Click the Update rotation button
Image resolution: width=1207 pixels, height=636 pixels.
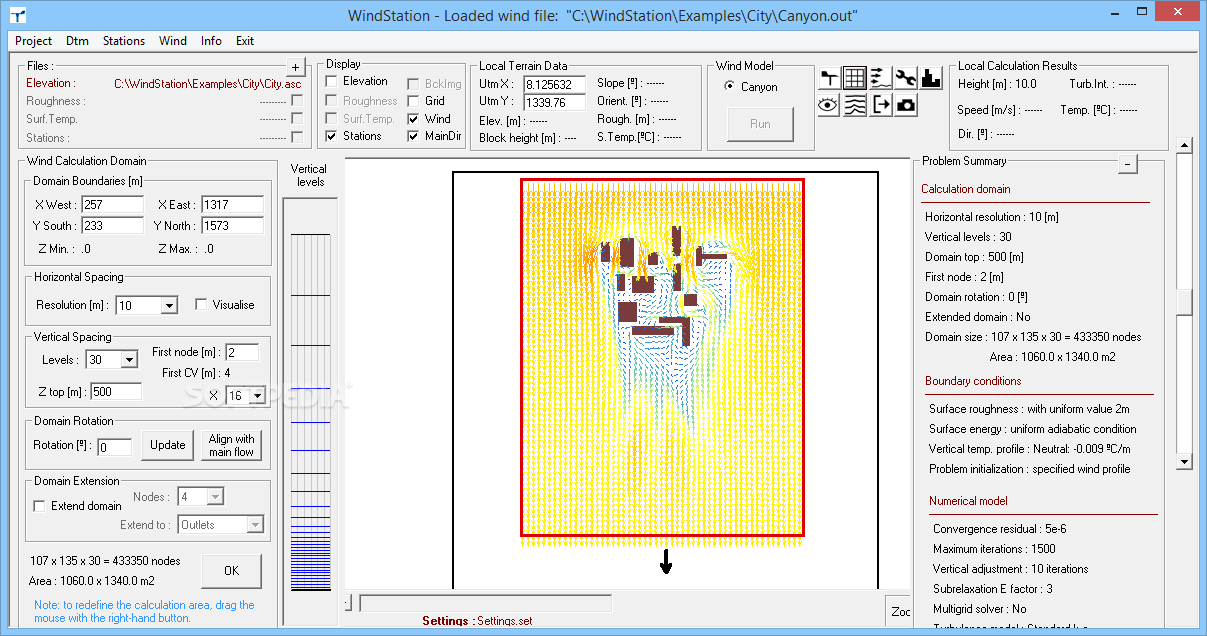pyautogui.click(x=167, y=445)
